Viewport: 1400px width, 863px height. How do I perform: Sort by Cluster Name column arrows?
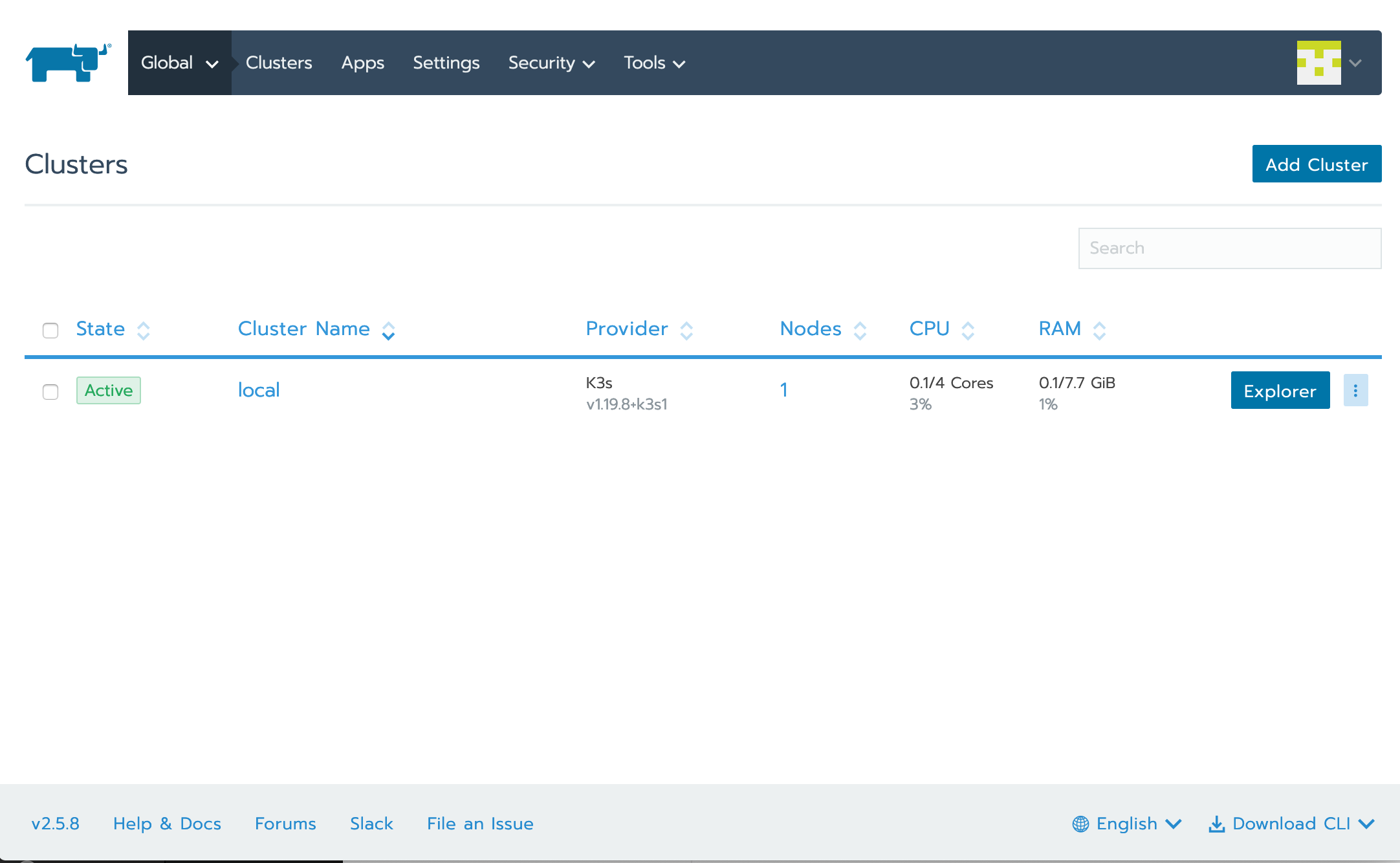[x=388, y=331]
